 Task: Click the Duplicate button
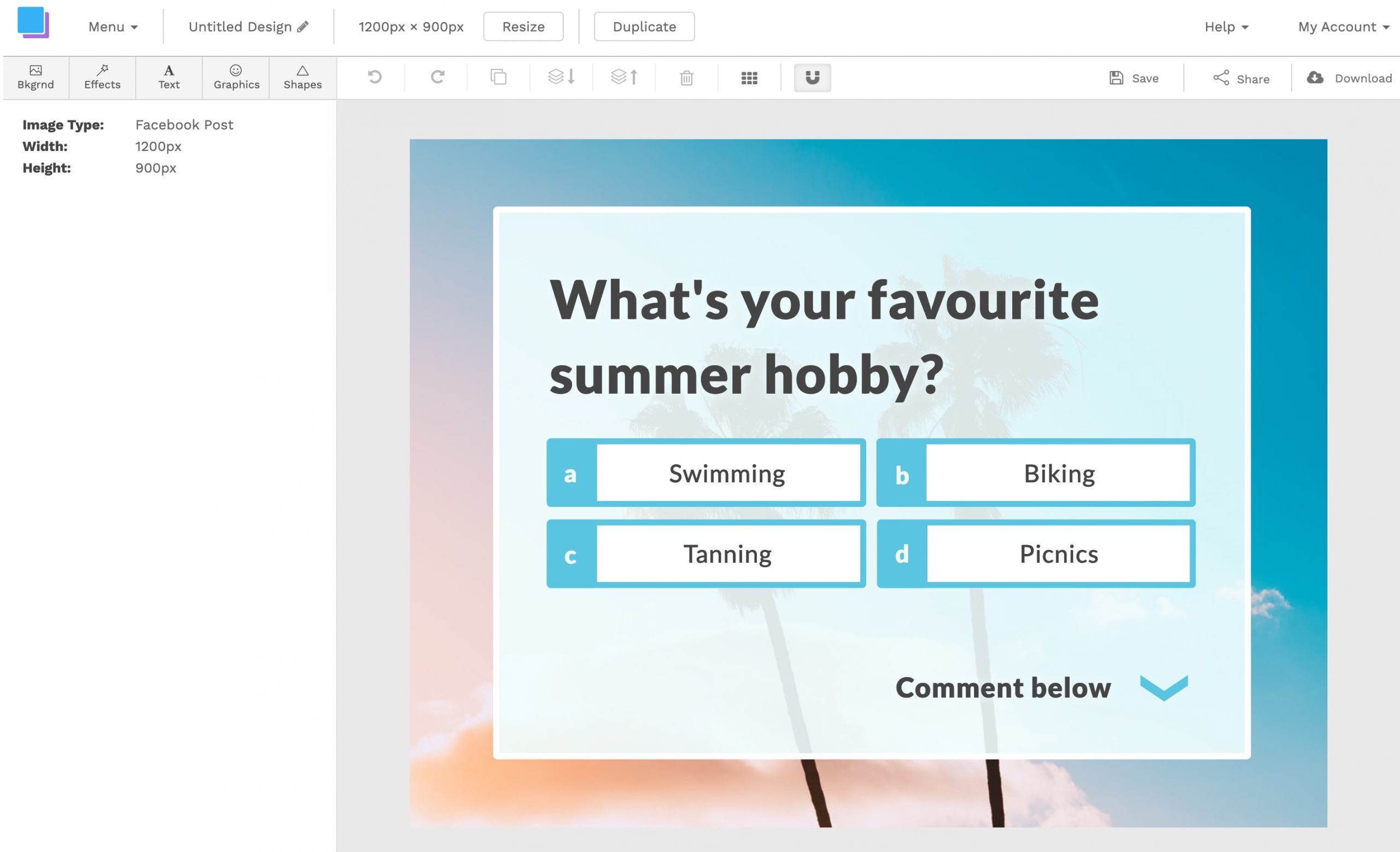coord(644,27)
